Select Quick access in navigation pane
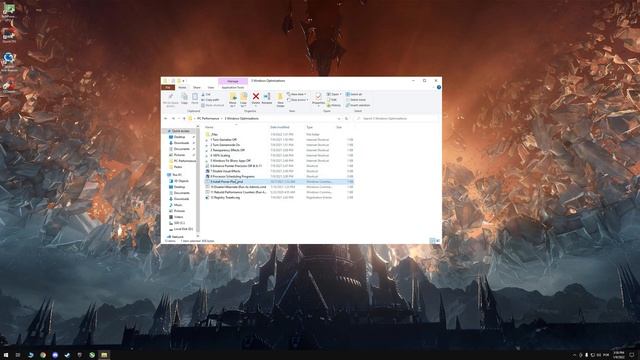 [180, 131]
